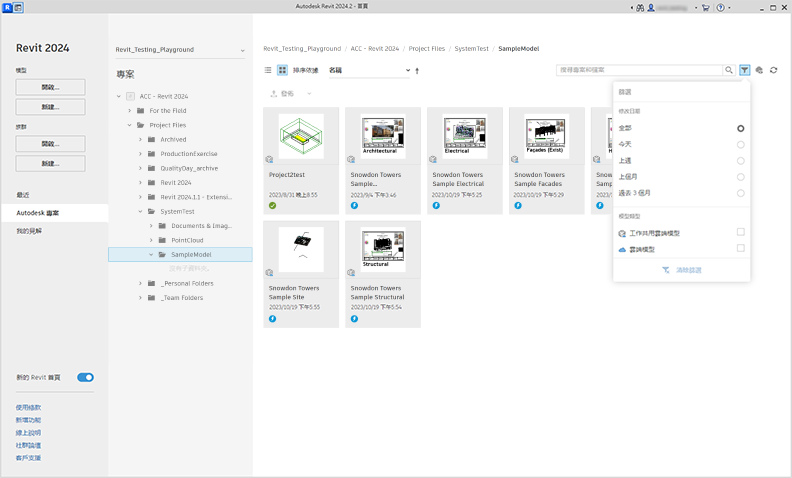
Task: Check the cloud model filter checkbox
Action: [740, 248]
